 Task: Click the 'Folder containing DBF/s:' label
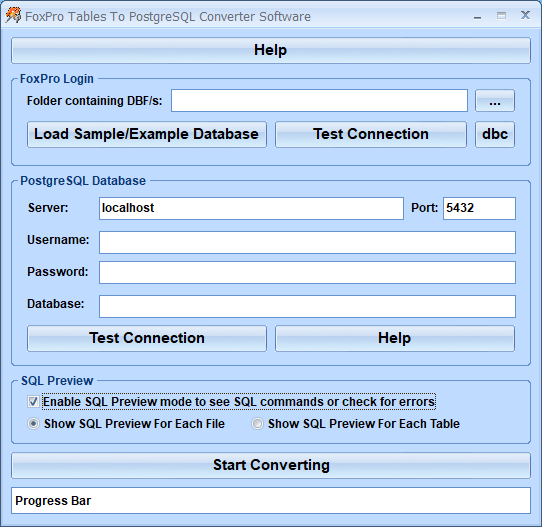[94, 101]
